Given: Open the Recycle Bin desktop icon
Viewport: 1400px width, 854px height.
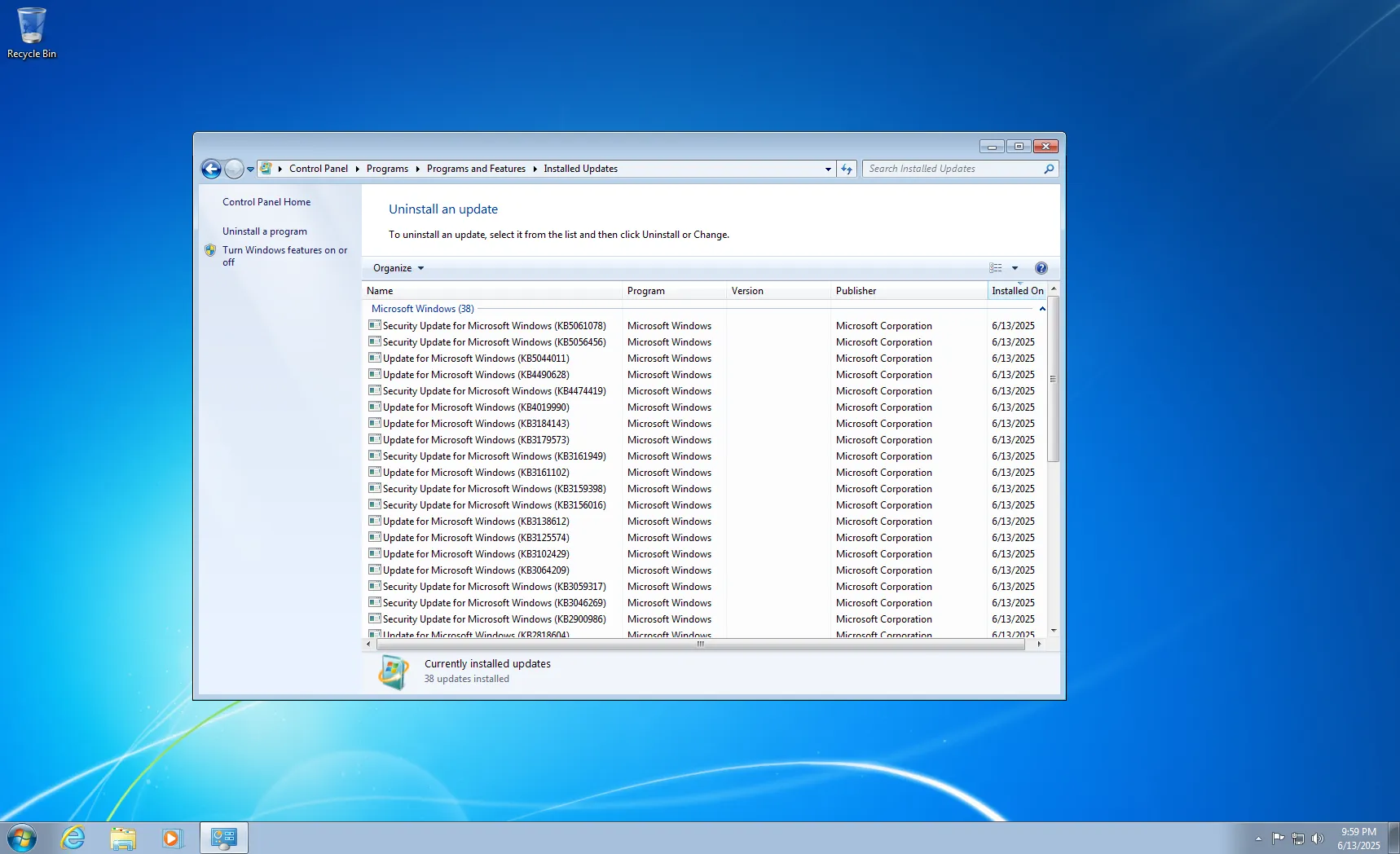Looking at the screenshot, I should [32, 33].
